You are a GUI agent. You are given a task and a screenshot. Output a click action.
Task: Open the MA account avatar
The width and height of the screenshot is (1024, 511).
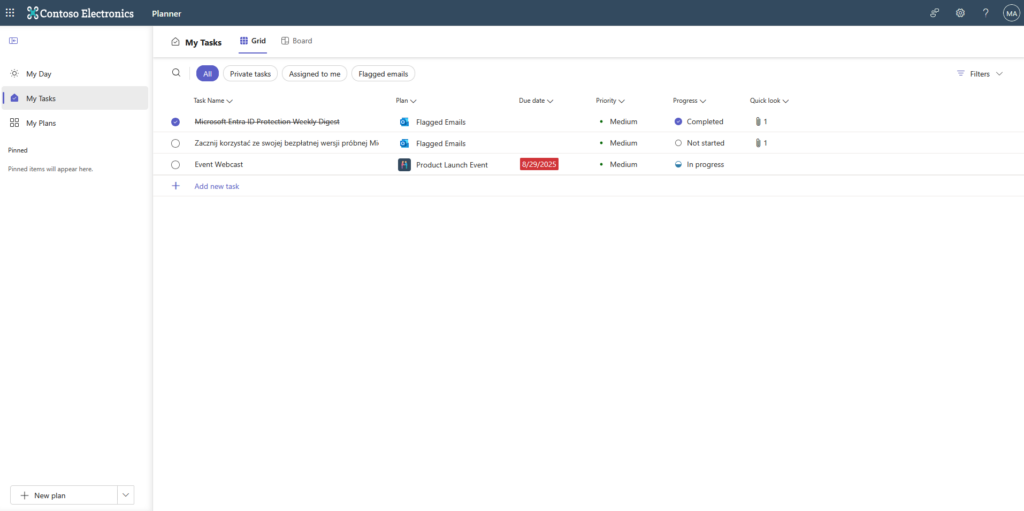(x=1011, y=13)
